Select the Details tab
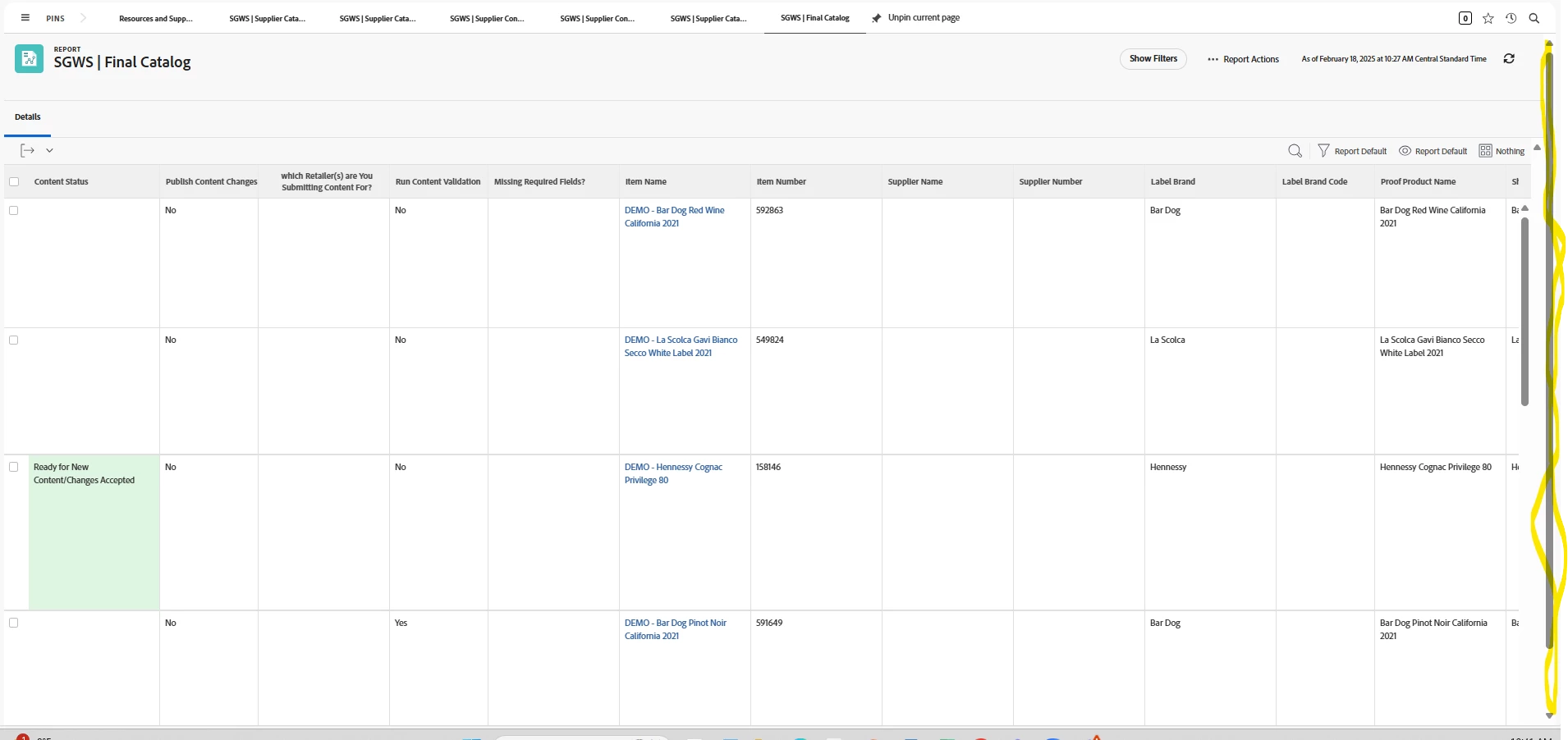Image resolution: width=1568 pixels, height=740 pixels. (28, 116)
